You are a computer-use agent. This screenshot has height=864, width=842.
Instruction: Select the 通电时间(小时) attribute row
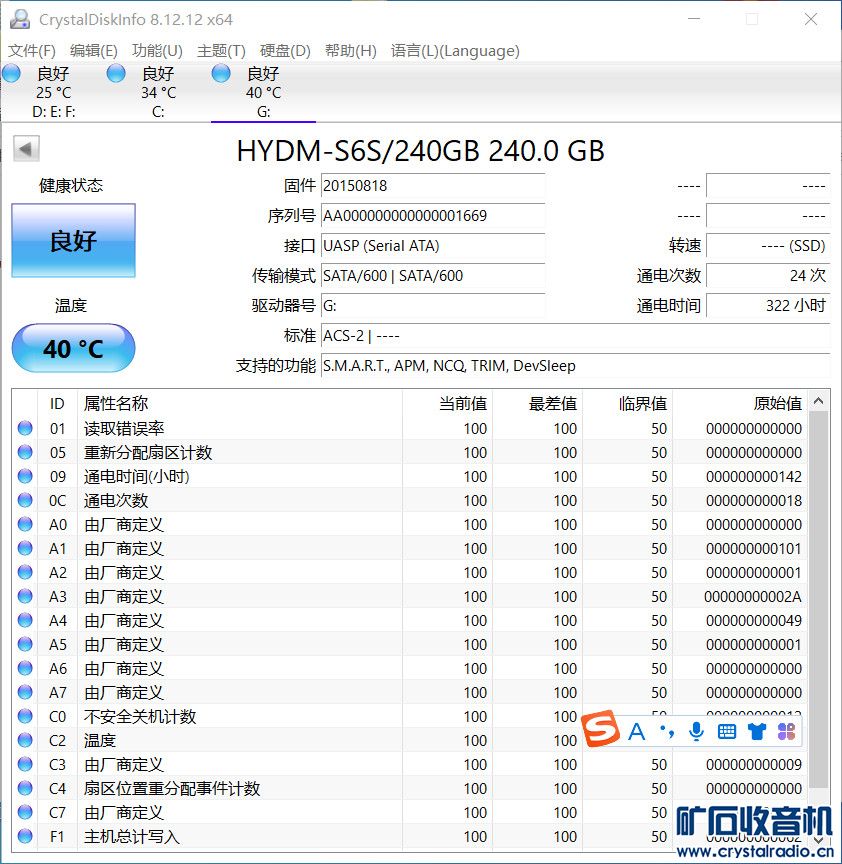410,476
